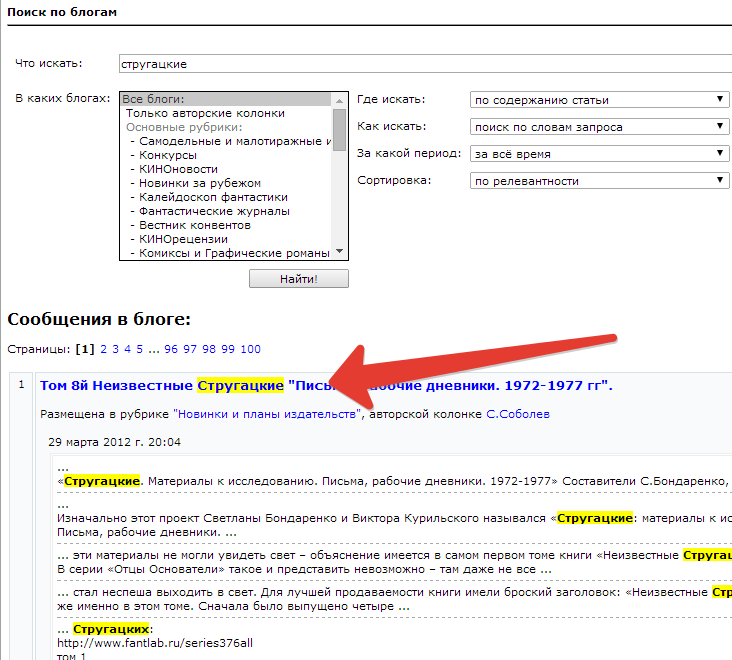Go to results page 5
The image size is (732, 660).
139,349
